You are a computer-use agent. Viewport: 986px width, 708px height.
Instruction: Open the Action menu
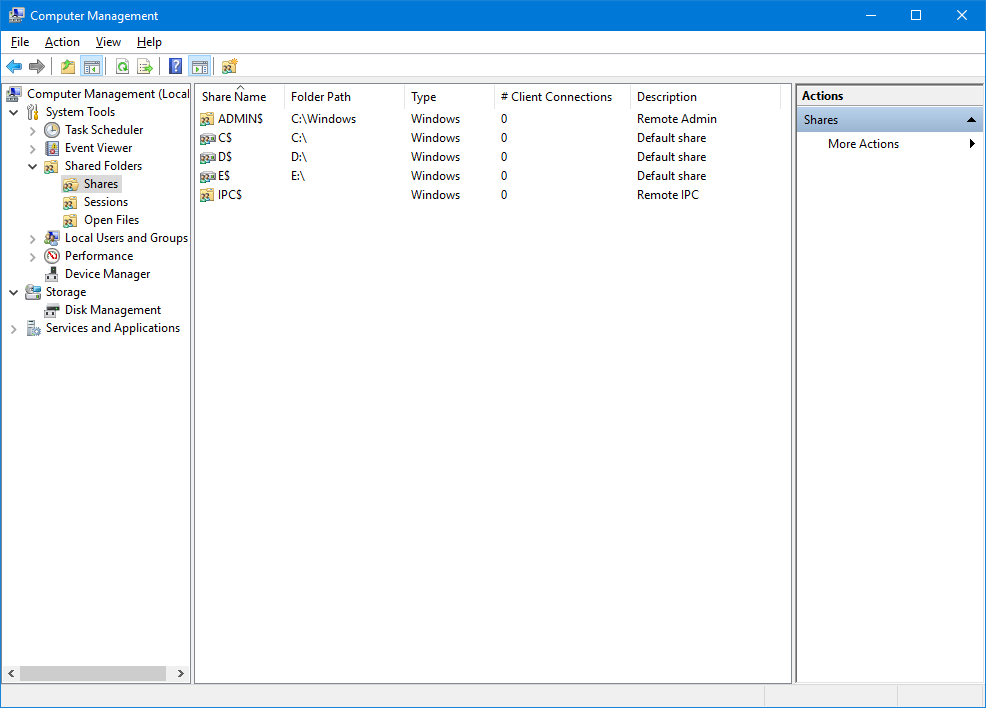coord(62,42)
